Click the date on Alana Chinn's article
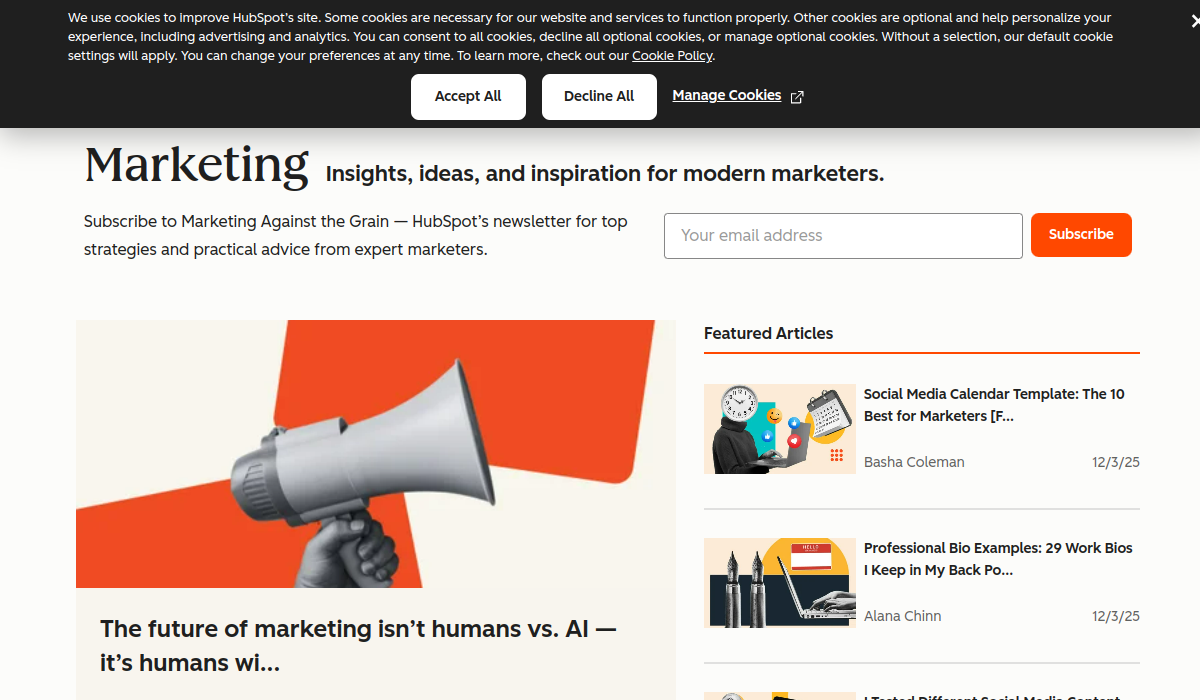 point(1116,616)
